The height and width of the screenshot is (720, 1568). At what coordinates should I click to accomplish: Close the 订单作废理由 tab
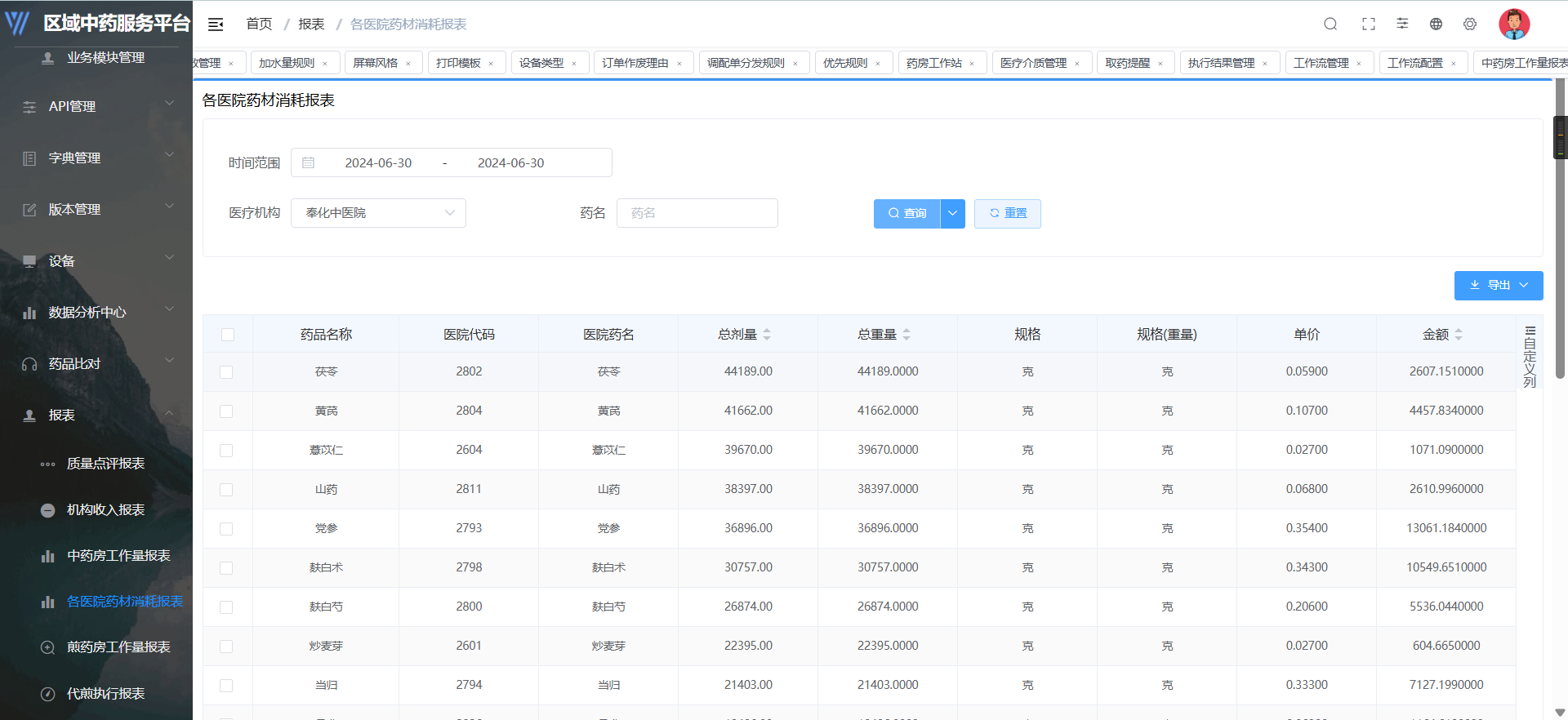679,64
